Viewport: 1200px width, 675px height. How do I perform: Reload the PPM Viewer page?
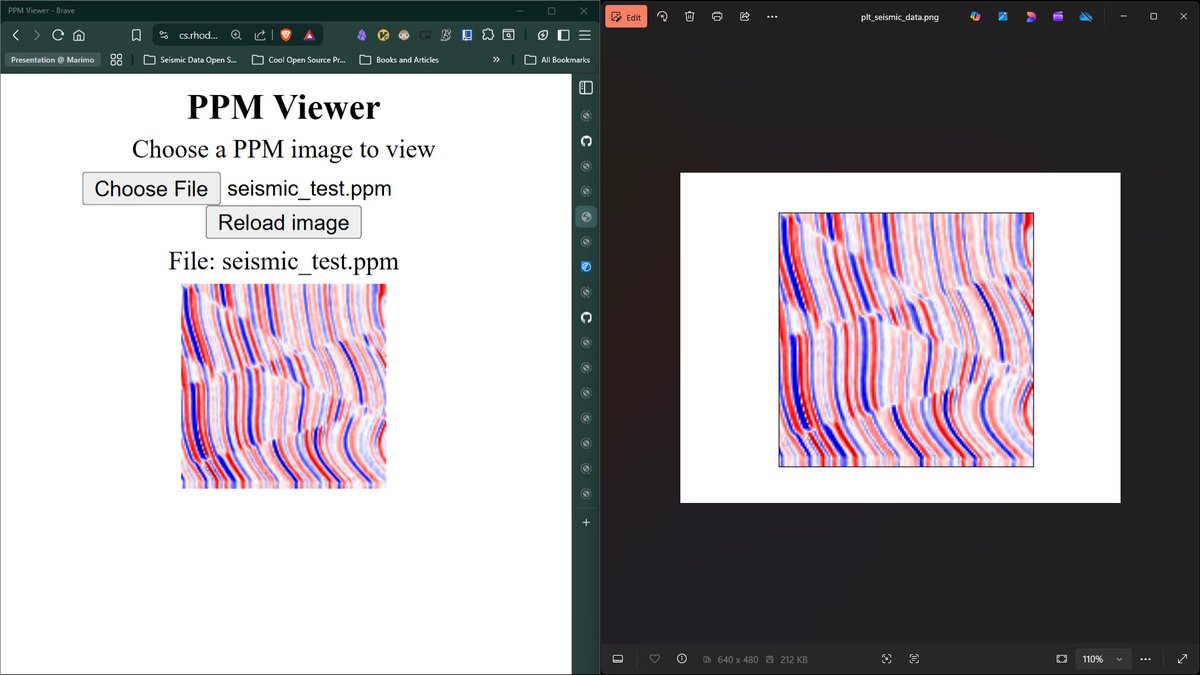click(59, 33)
